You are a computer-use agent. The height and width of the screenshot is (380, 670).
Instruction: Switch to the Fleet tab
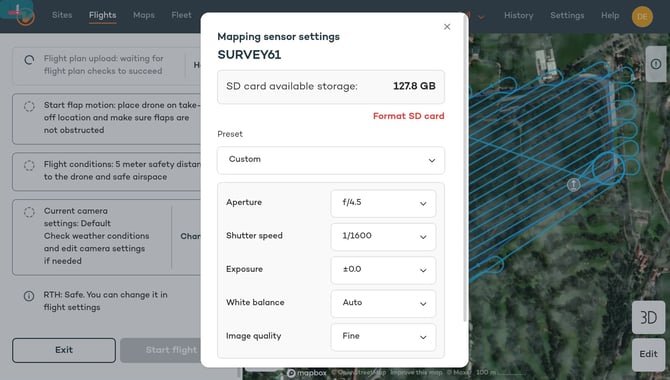click(x=181, y=15)
